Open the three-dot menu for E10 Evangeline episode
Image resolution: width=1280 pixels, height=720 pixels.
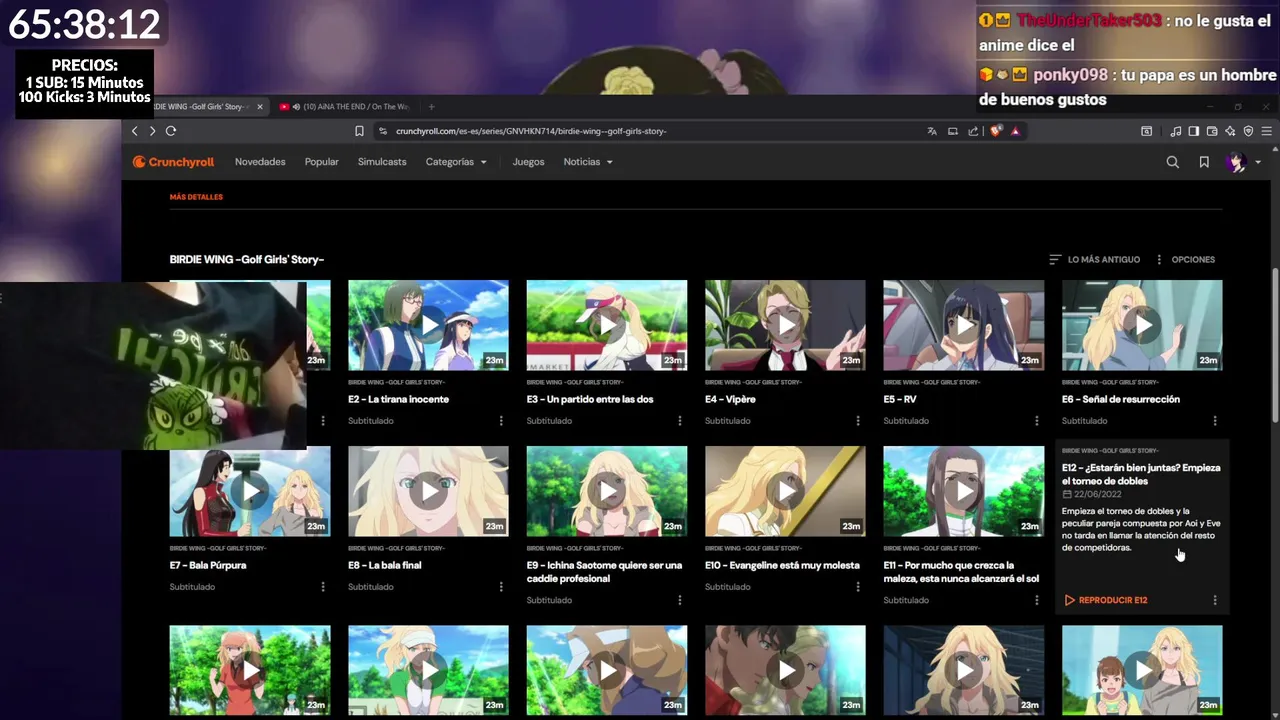click(858, 587)
